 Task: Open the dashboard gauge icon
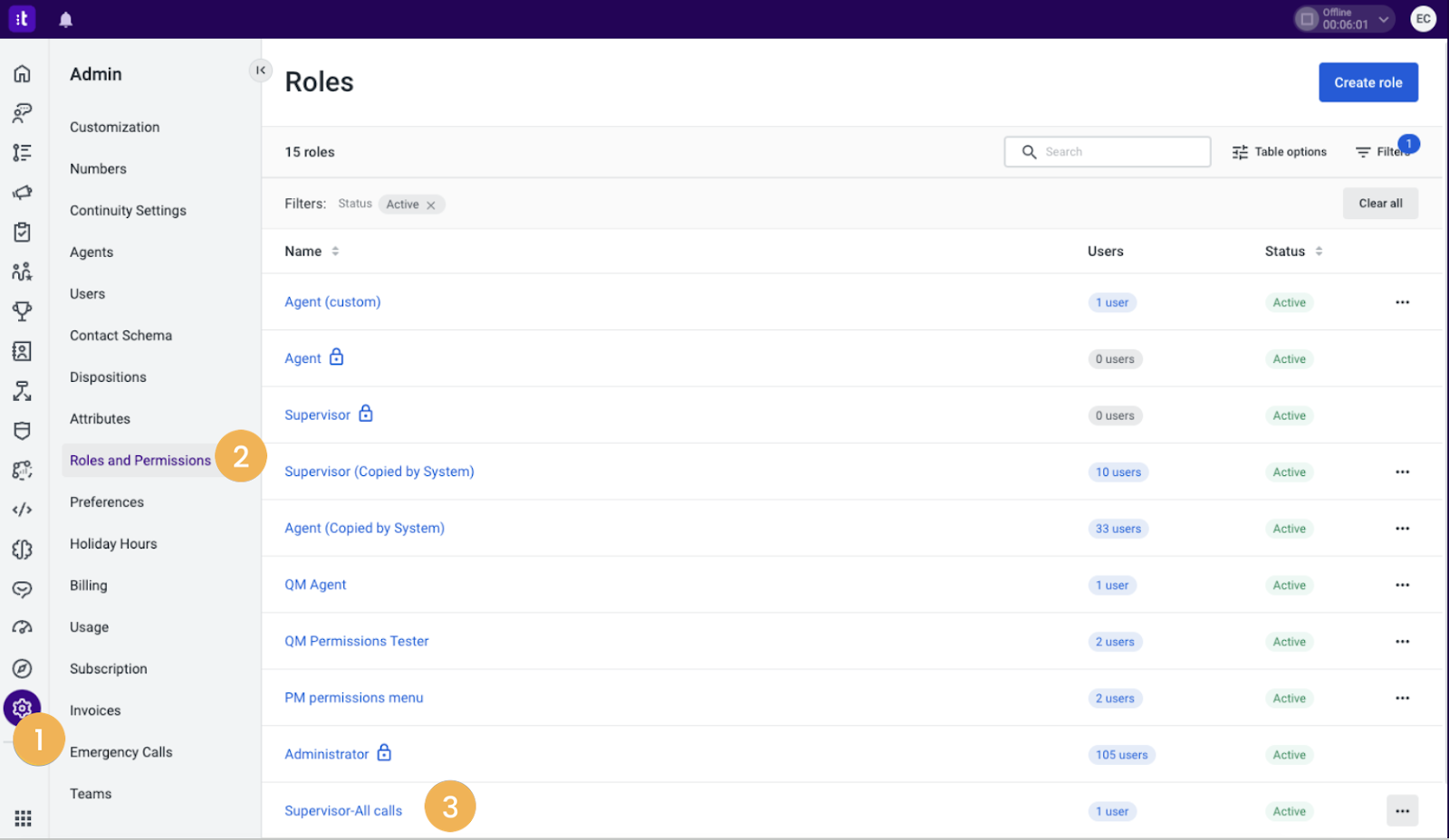click(23, 627)
